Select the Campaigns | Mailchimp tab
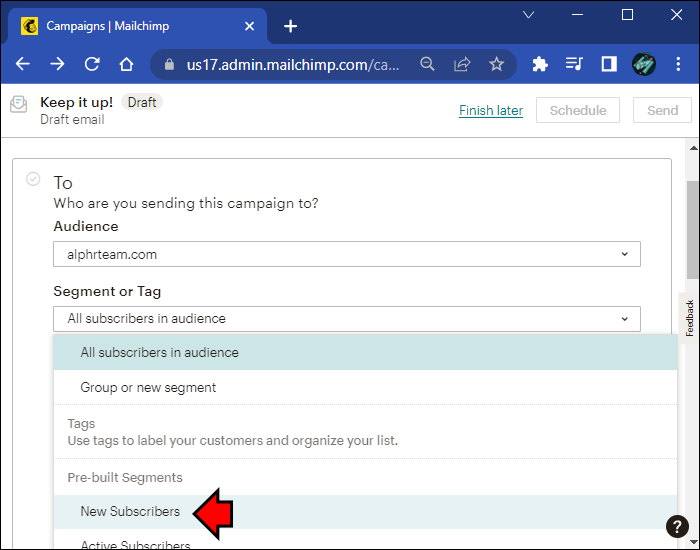 coord(138,26)
